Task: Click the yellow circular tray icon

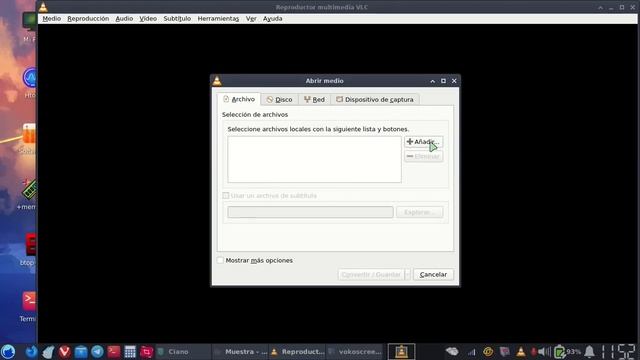Action: coord(488,351)
